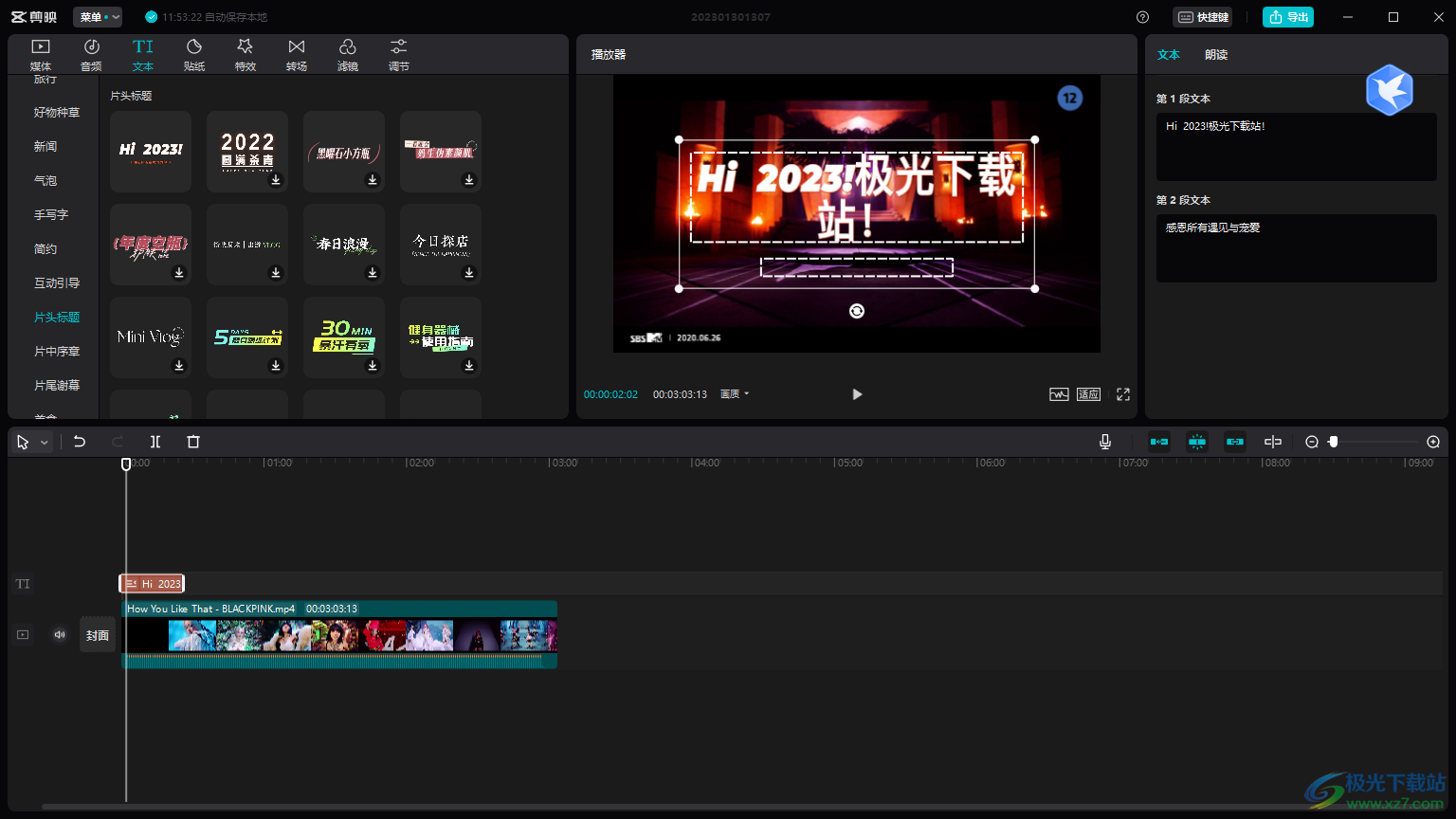Viewport: 1456px width, 819px height.
Task: Expand the selection tool dropdown arrow
Action: pyautogui.click(x=44, y=443)
